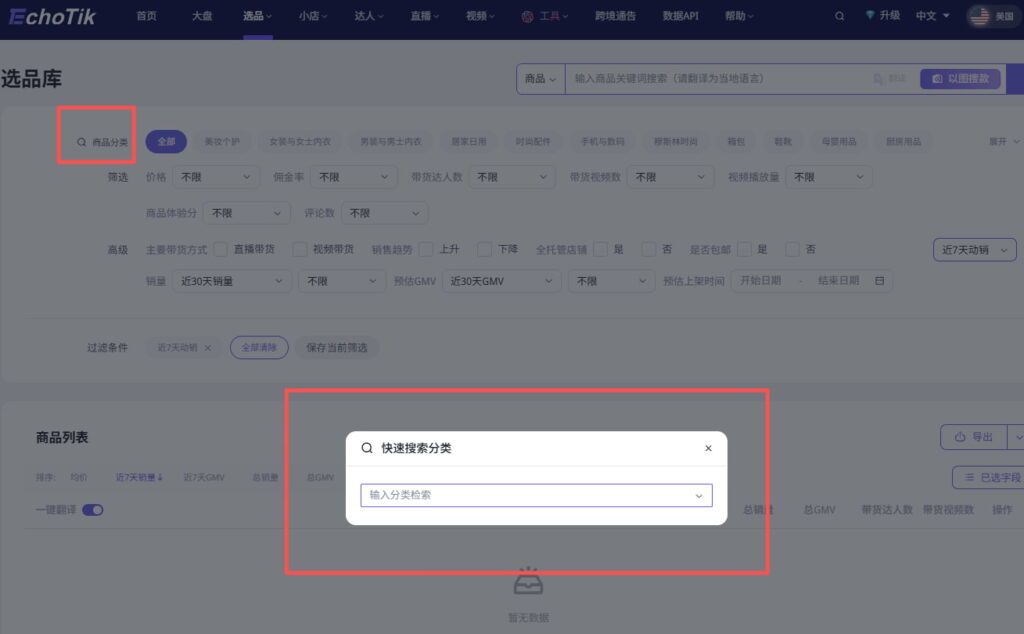Click the search magnifier in the top navbar
1024x634 pixels.
coord(839,17)
